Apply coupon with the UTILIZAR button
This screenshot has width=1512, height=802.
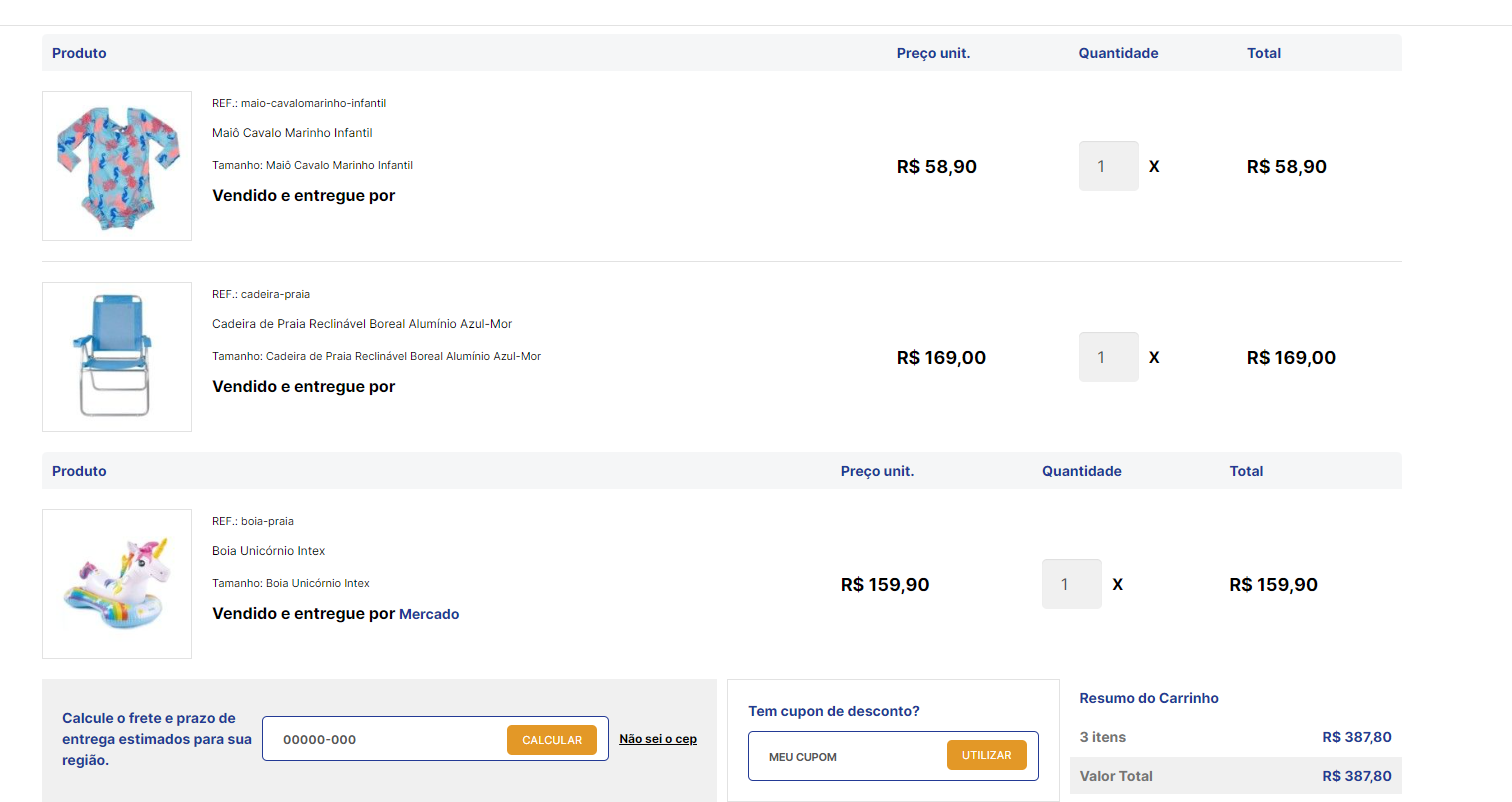987,755
